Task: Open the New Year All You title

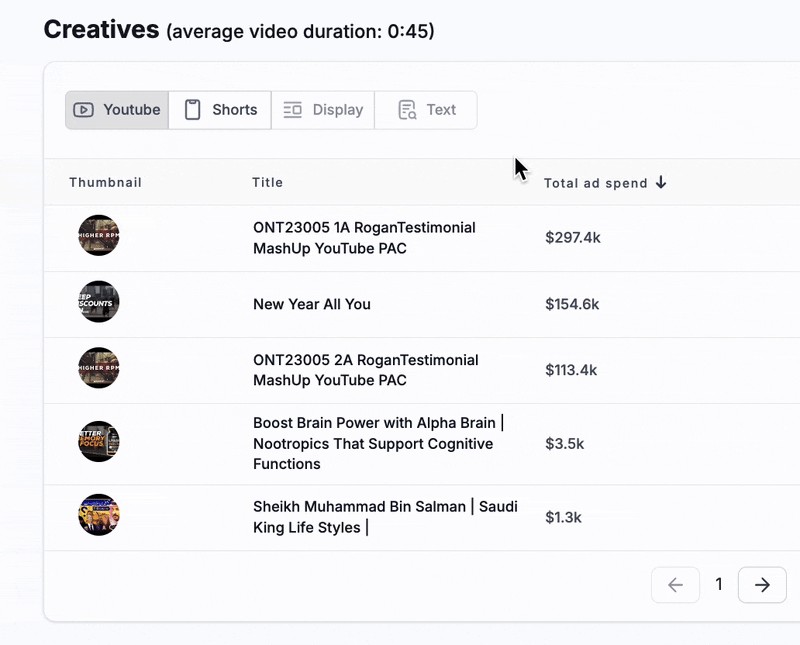Action: [312, 304]
